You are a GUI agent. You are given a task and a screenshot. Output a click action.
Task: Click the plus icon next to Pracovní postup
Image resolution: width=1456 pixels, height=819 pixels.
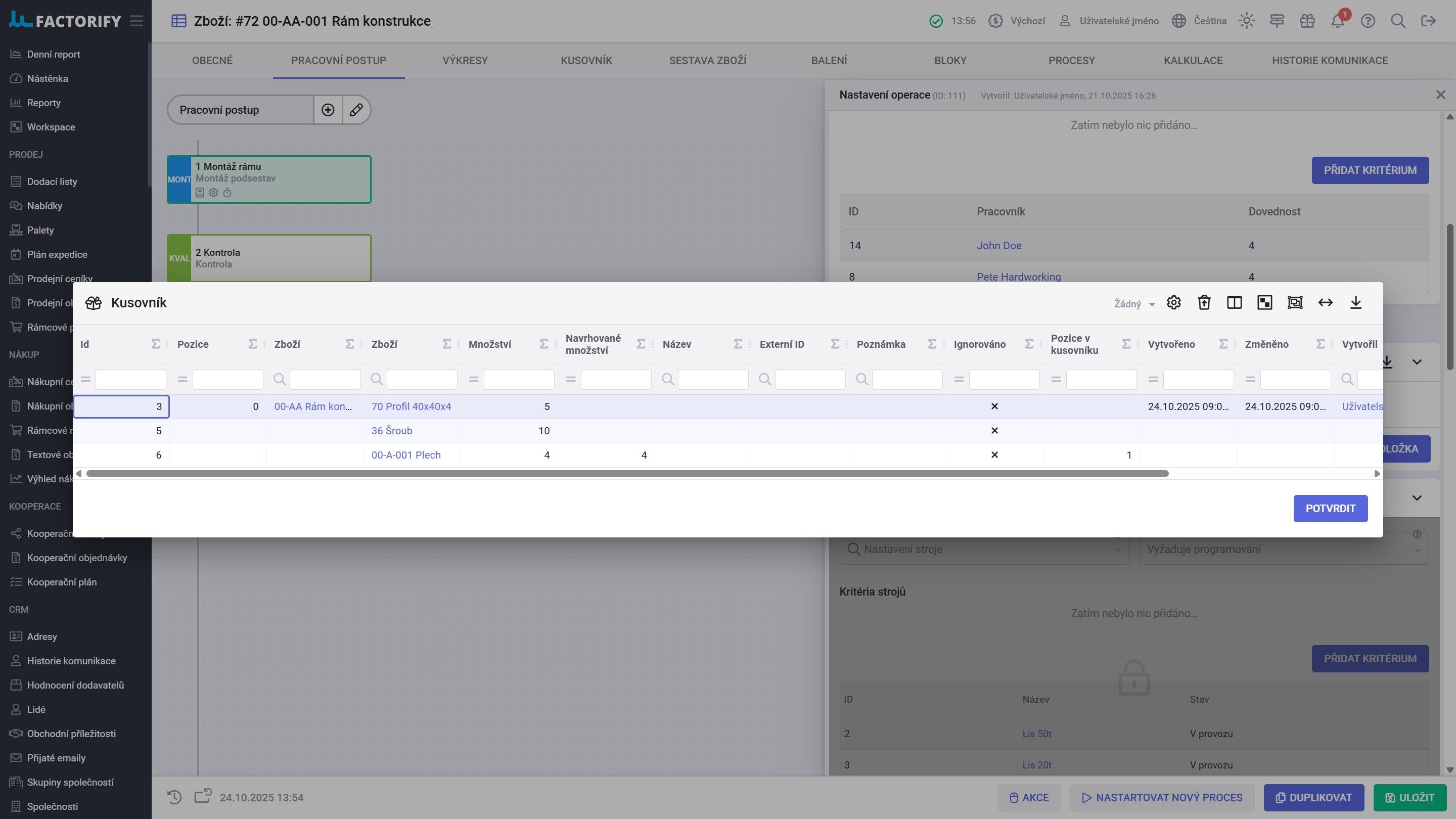(x=328, y=110)
